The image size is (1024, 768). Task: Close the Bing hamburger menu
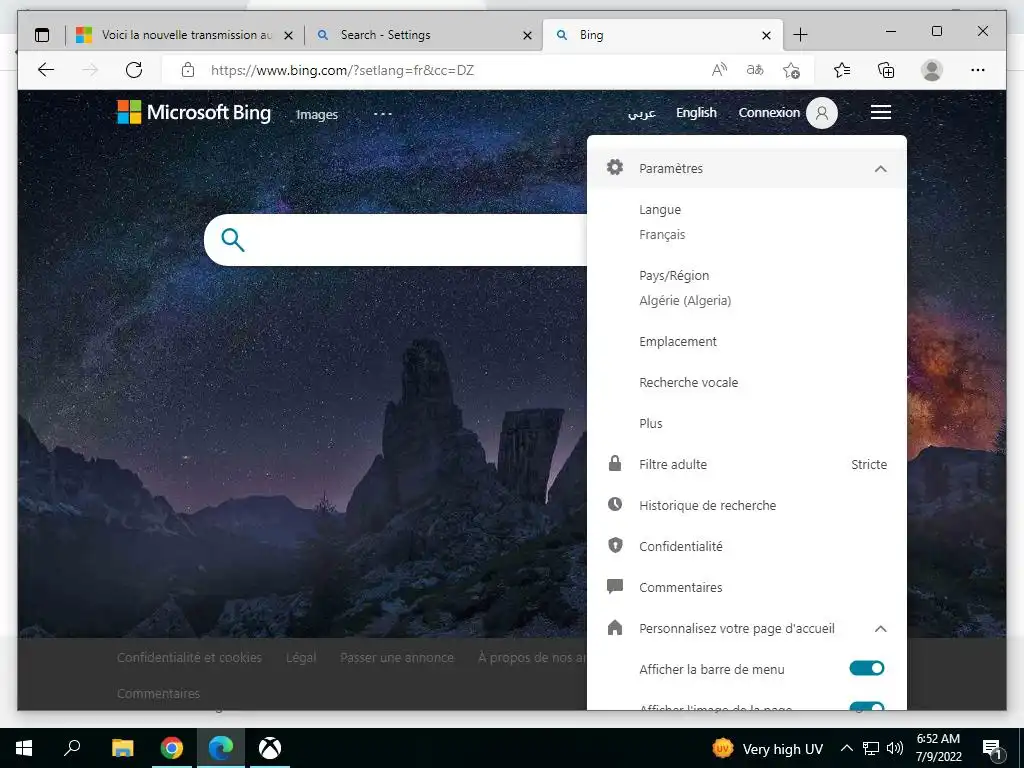tap(880, 112)
